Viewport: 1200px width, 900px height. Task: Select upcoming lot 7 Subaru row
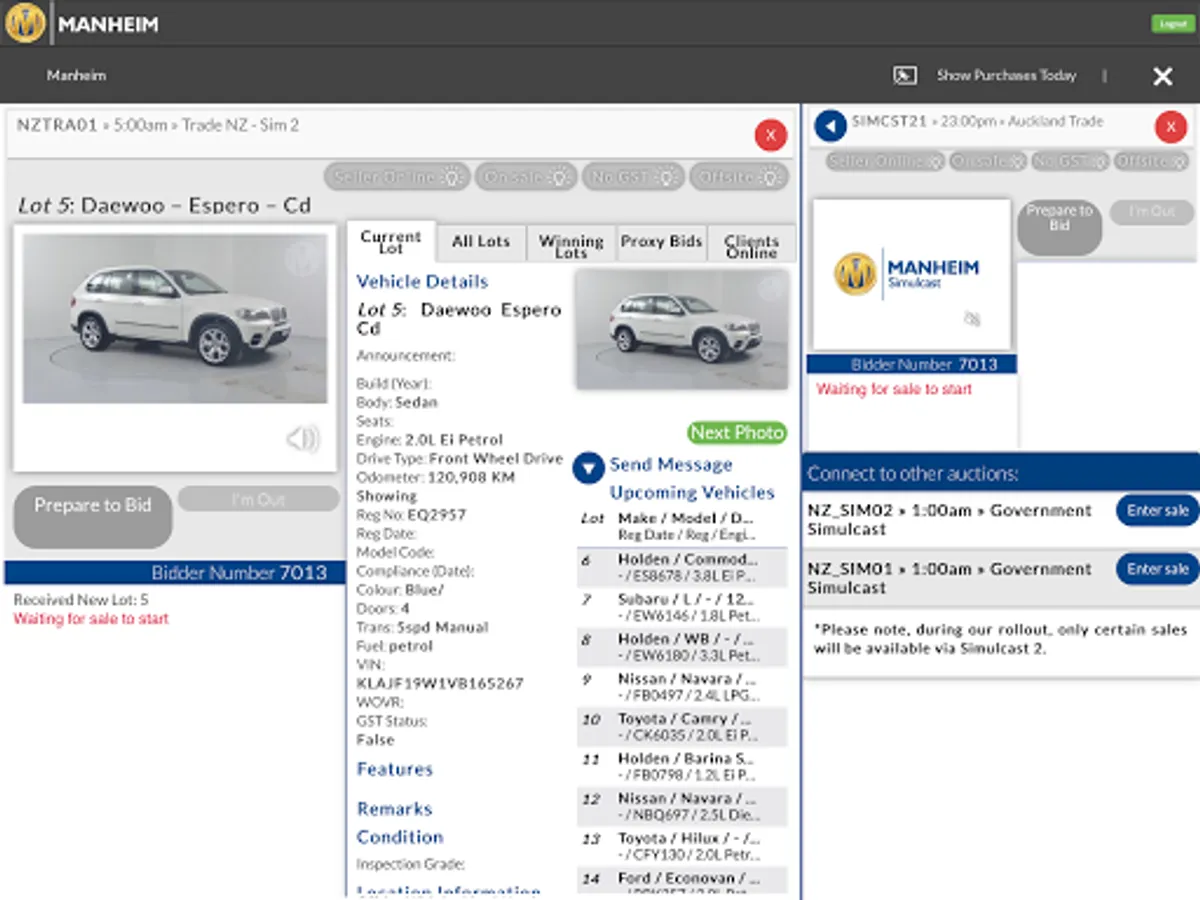(x=682, y=608)
